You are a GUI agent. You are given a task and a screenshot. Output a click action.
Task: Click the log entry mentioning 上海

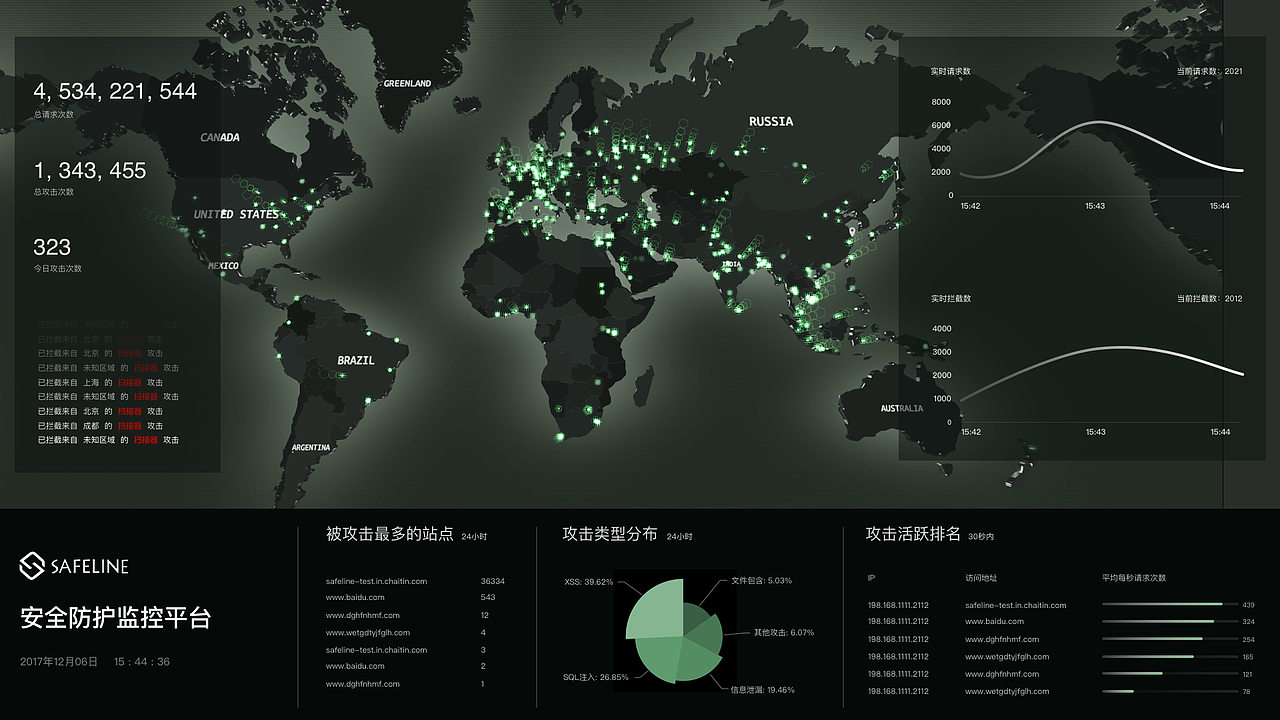point(100,382)
